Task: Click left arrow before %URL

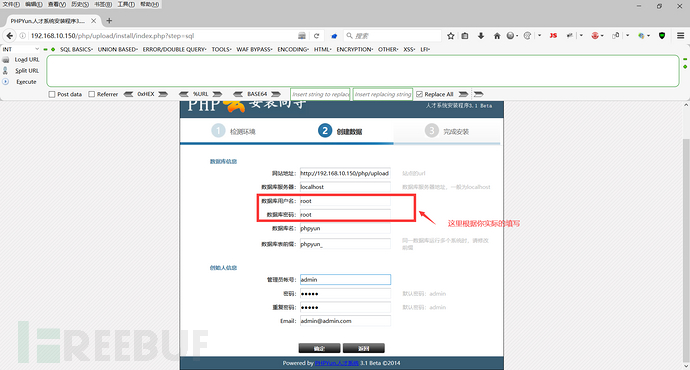Action: (x=184, y=94)
